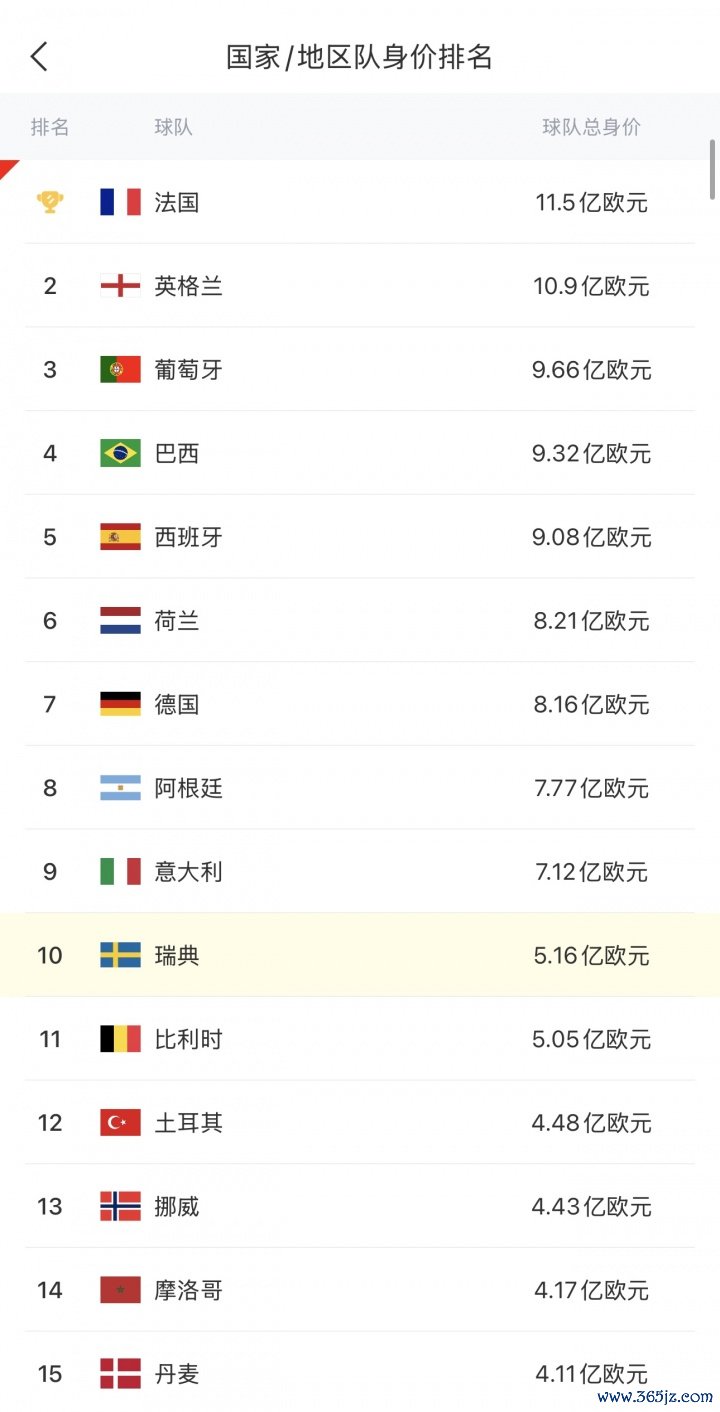Screen dimensions: 720x1412
Task: Tap the France flag icon
Action: coord(120,202)
